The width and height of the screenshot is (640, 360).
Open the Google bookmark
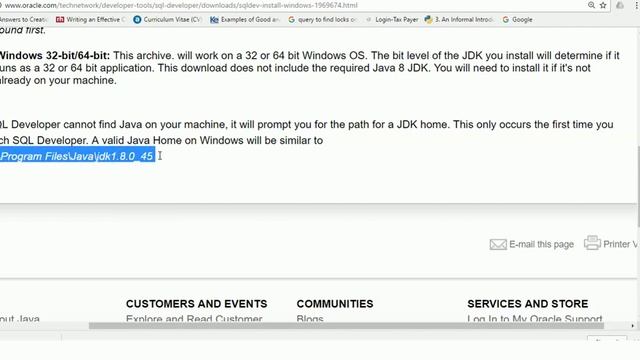(x=518, y=20)
